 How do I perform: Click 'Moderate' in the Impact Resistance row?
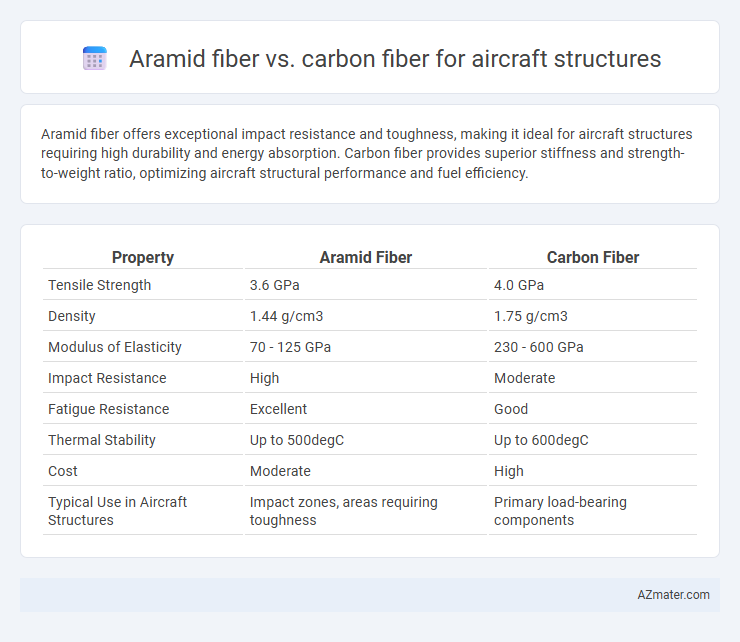[x=524, y=378]
